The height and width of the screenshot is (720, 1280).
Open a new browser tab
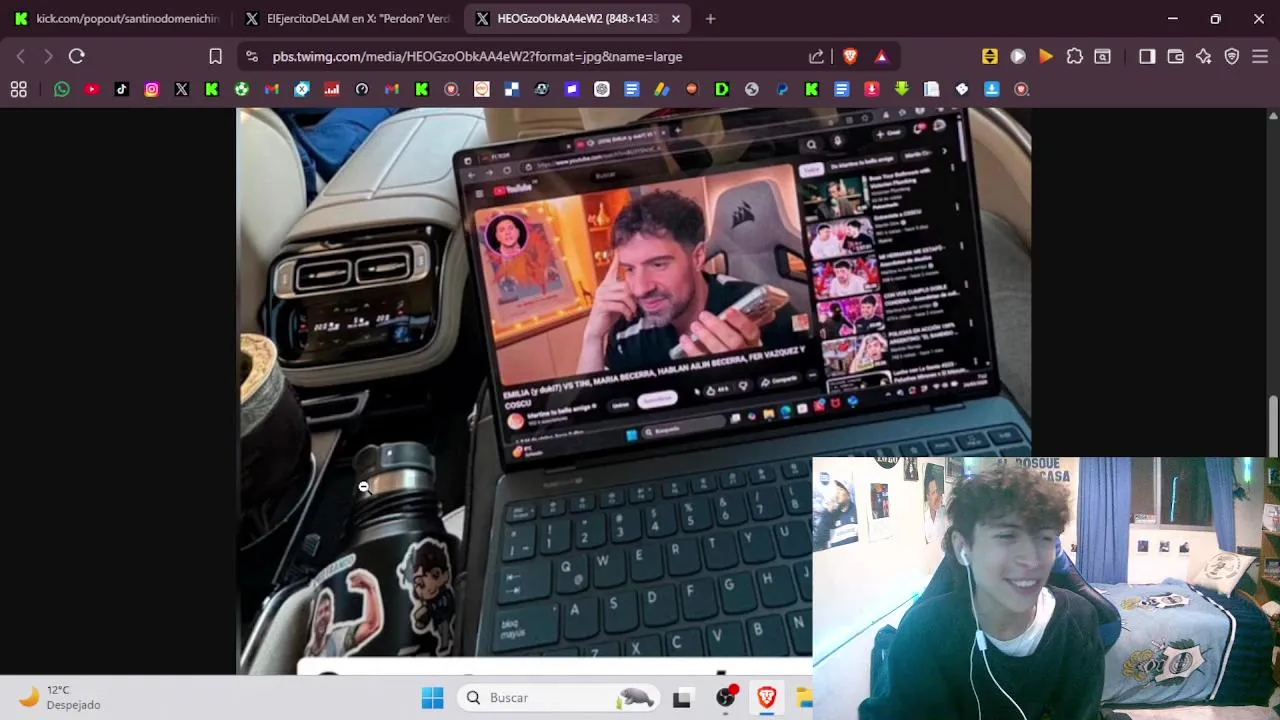click(x=710, y=18)
